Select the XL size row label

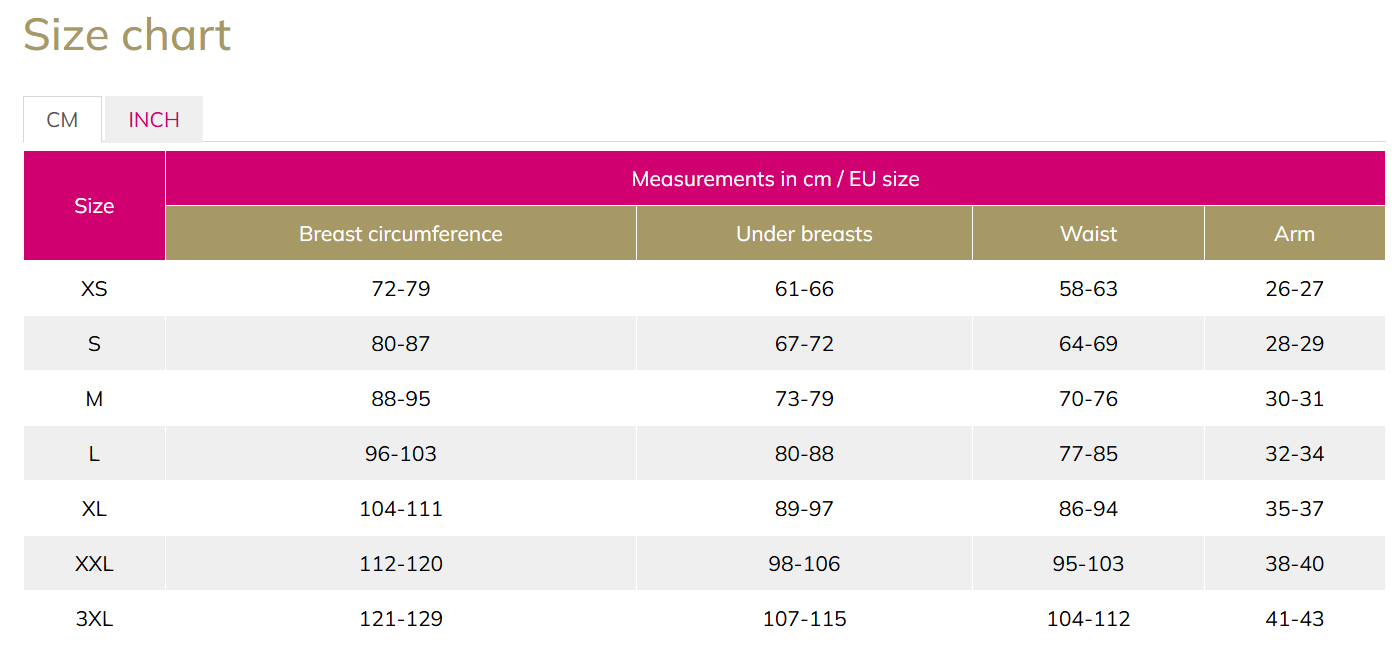pos(94,509)
